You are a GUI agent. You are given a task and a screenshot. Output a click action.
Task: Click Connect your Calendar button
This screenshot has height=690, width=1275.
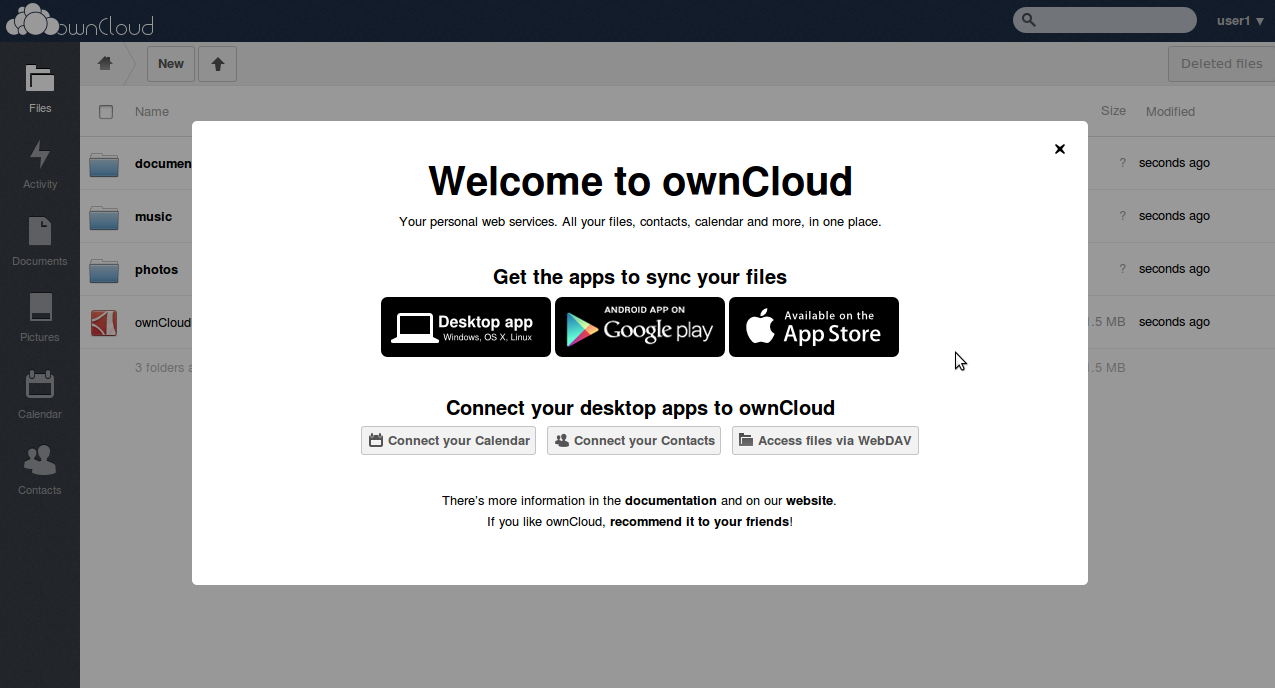[449, 441]
